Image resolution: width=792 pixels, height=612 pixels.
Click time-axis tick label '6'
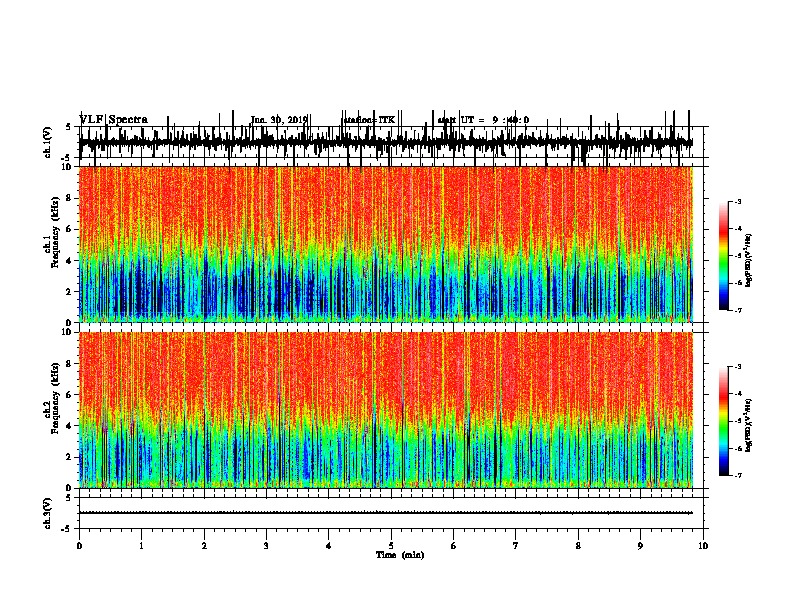point(454,546)
